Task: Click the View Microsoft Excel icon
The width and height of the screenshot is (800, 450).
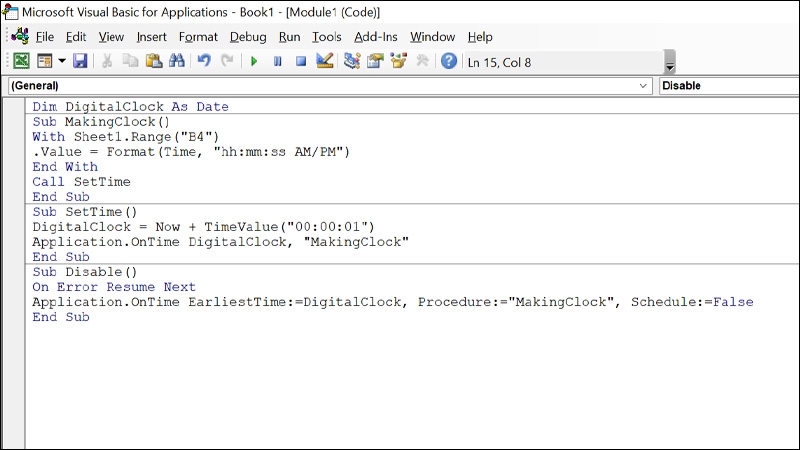Action: pos(21,61)
